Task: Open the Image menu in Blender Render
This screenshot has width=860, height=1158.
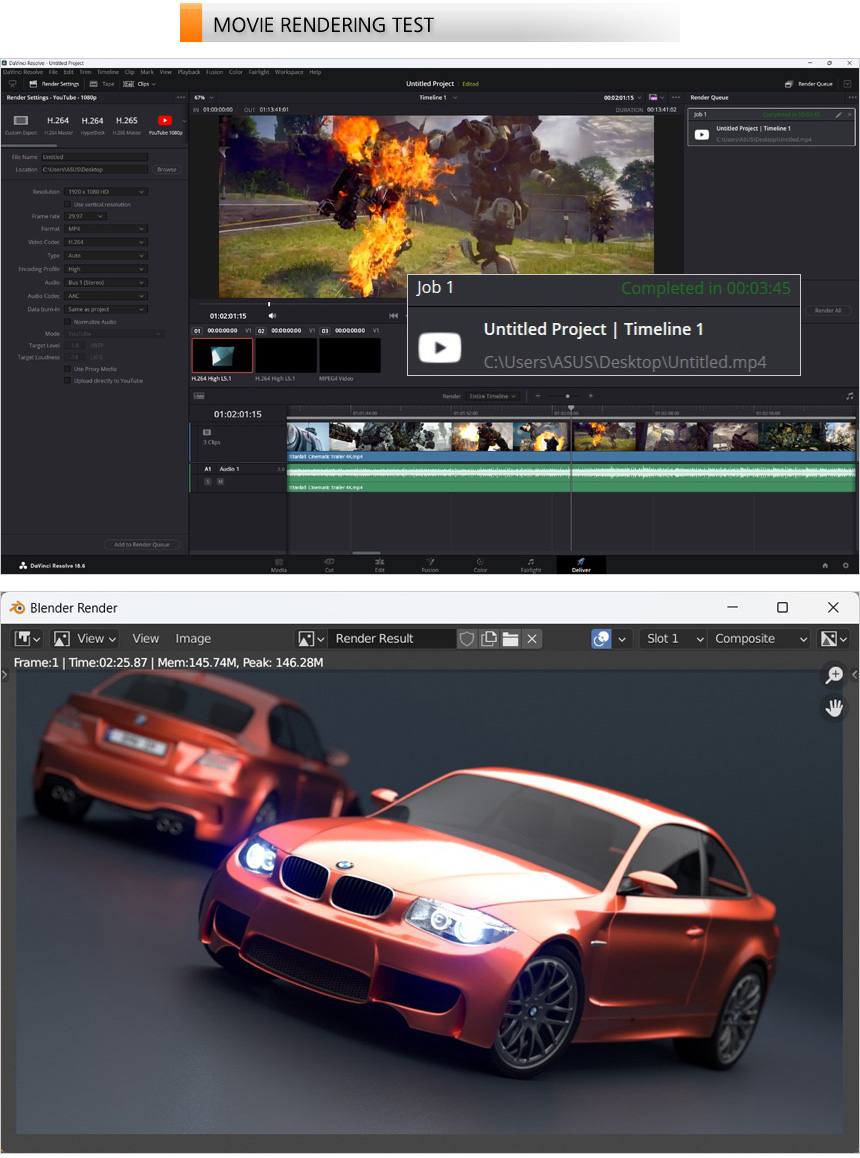Action: pyautogui.click(x=193, y=639)
